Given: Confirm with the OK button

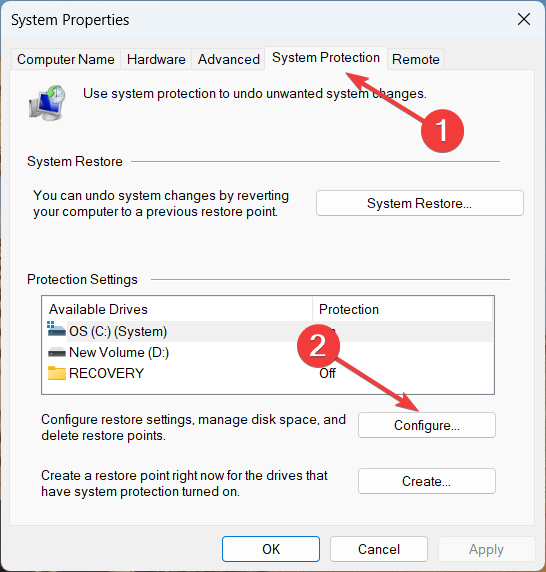Looking at the screenshot, I should (x=271, y=549).
